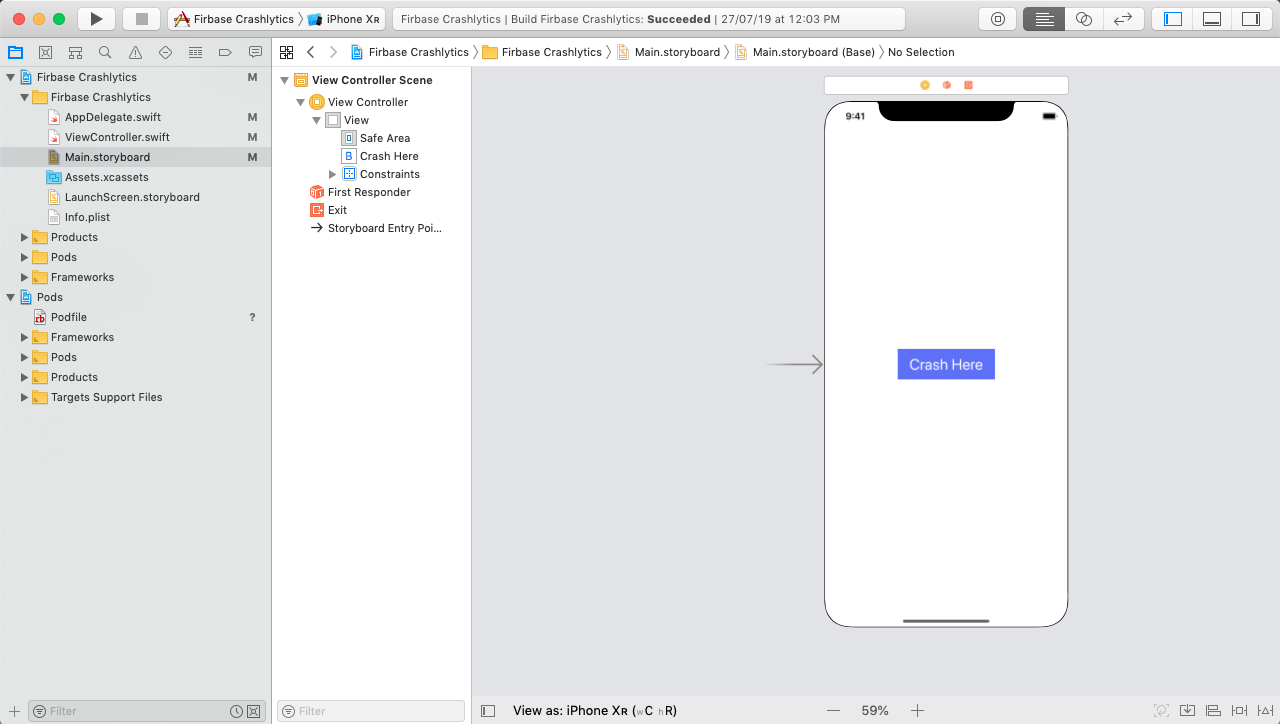
Task: Zoom in the canvas with plus button
Action: tap(917, 711)
